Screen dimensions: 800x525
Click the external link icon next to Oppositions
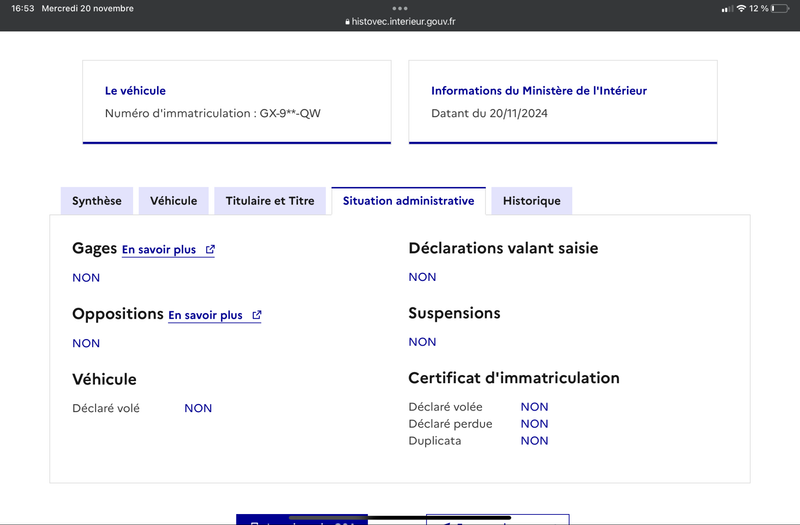257,315
